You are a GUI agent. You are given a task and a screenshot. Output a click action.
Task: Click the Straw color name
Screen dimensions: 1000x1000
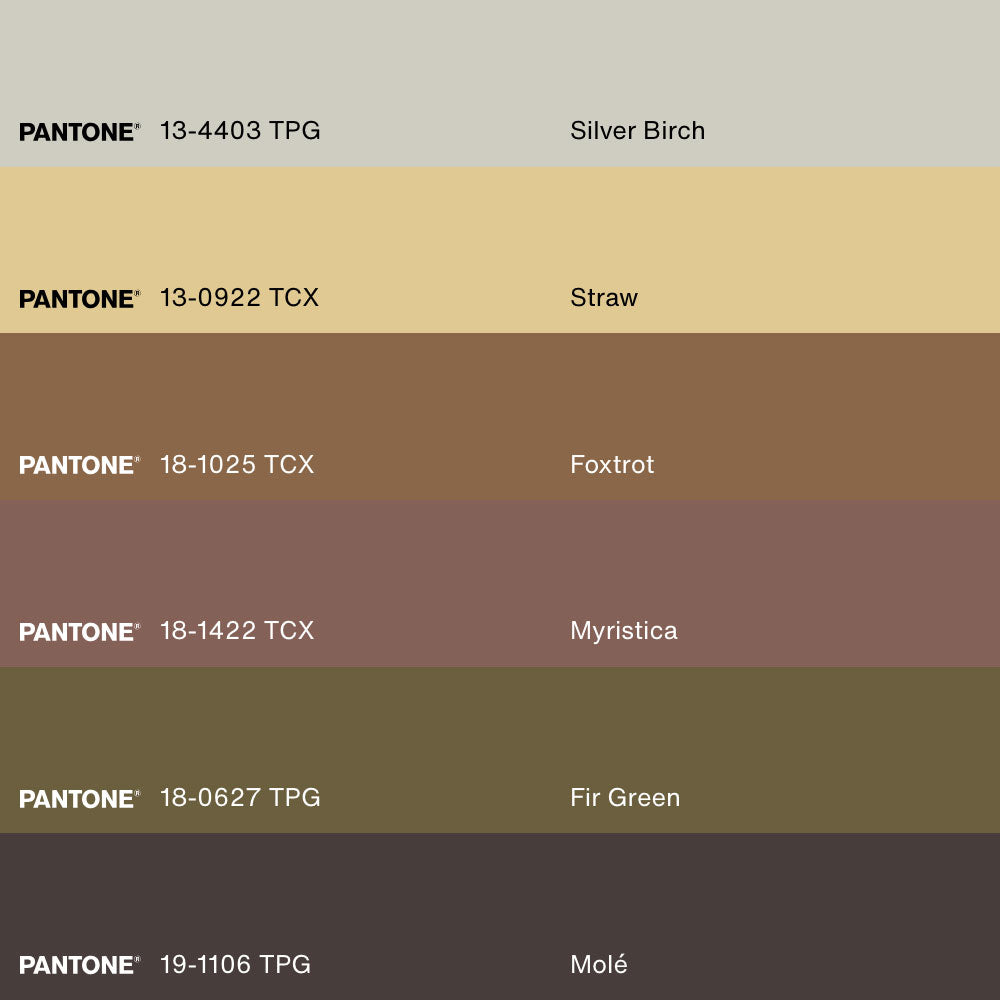point(603,297)
